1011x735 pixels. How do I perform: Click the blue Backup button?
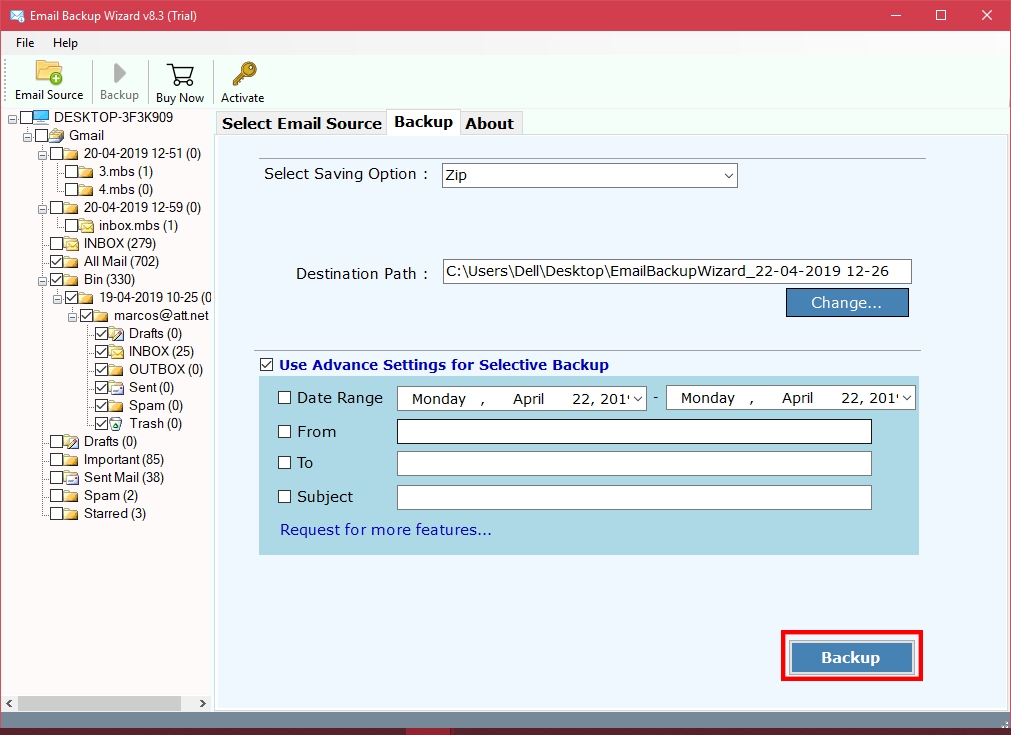[x=851, y=657]
